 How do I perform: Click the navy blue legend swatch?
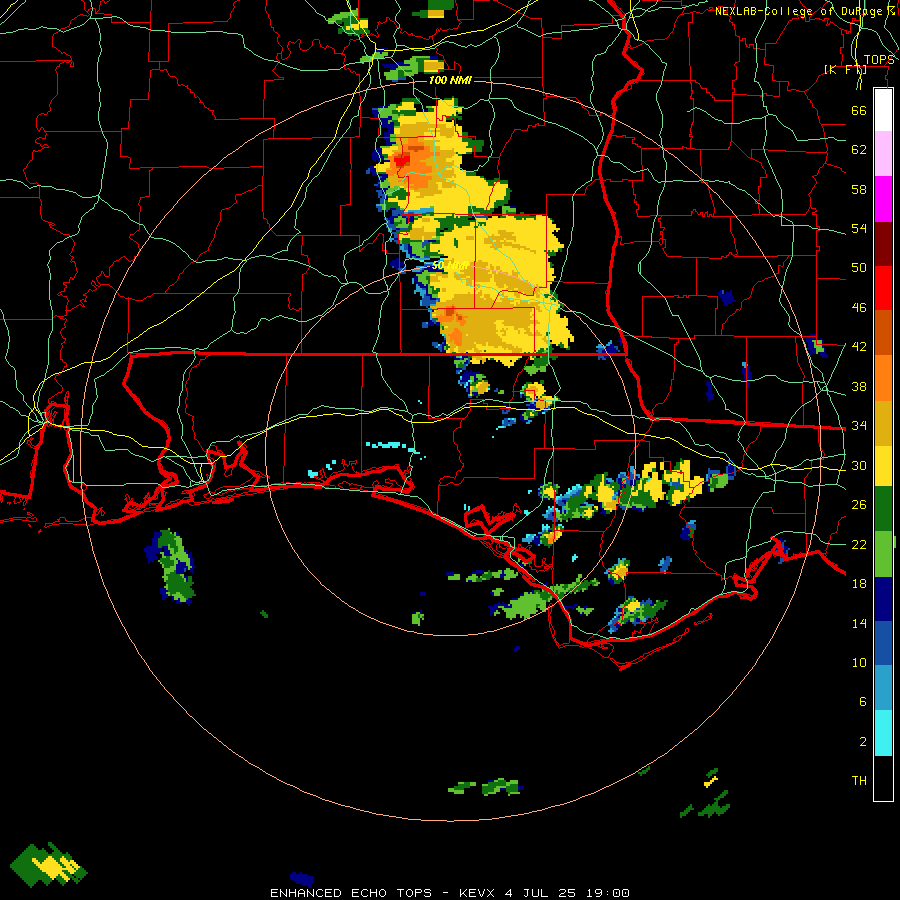click(883, 599)
